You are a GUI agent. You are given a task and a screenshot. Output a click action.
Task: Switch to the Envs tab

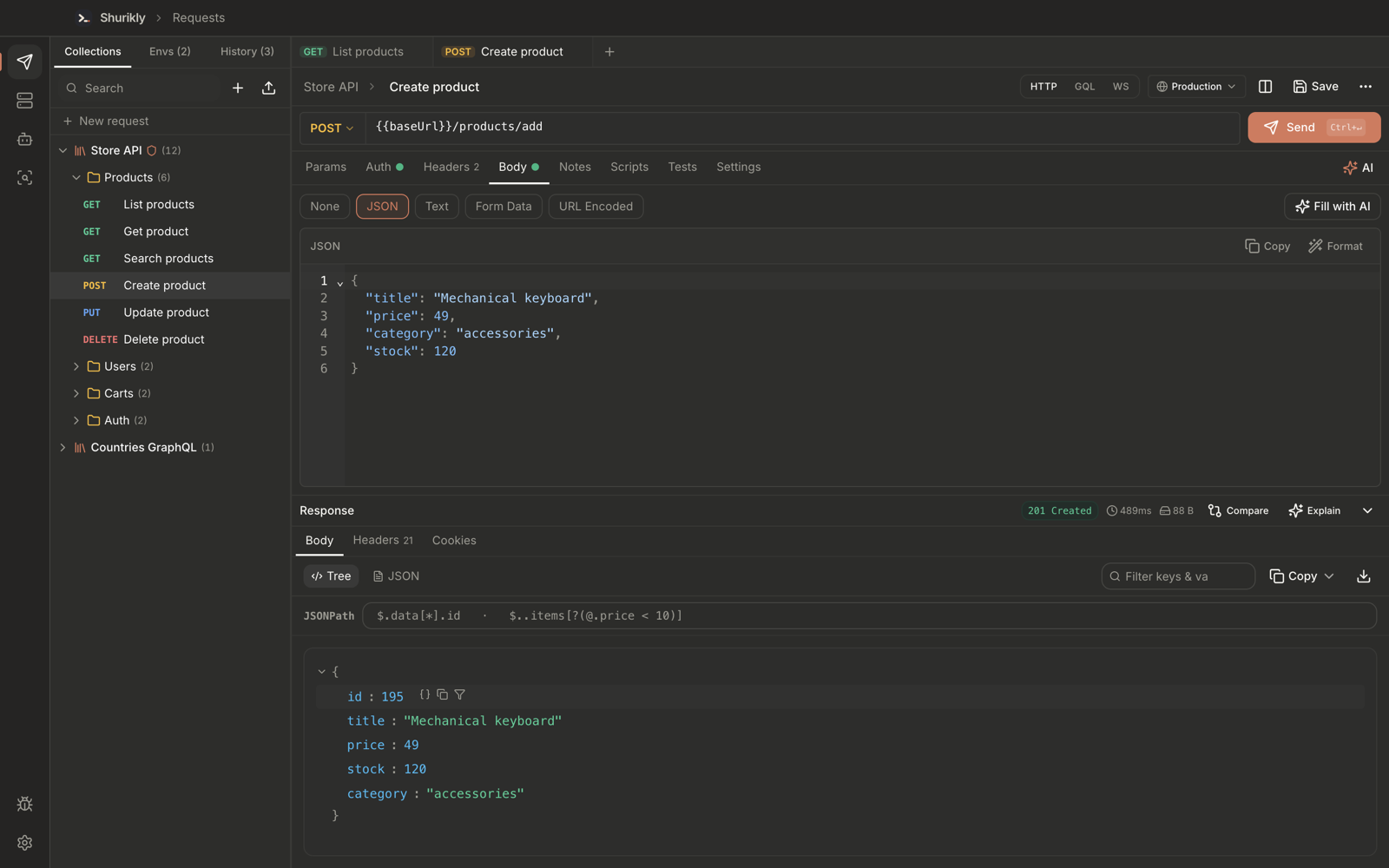tap(170, 52)
